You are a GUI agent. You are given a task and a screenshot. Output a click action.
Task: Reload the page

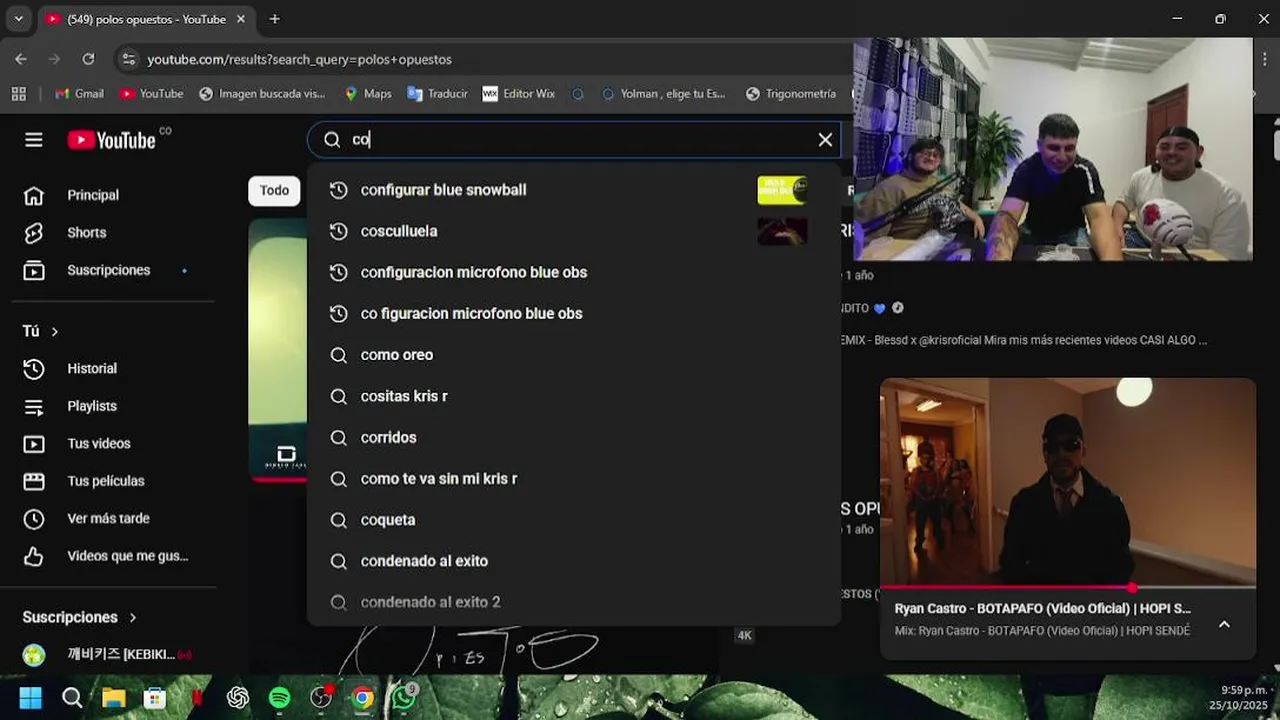click(88, 59)
